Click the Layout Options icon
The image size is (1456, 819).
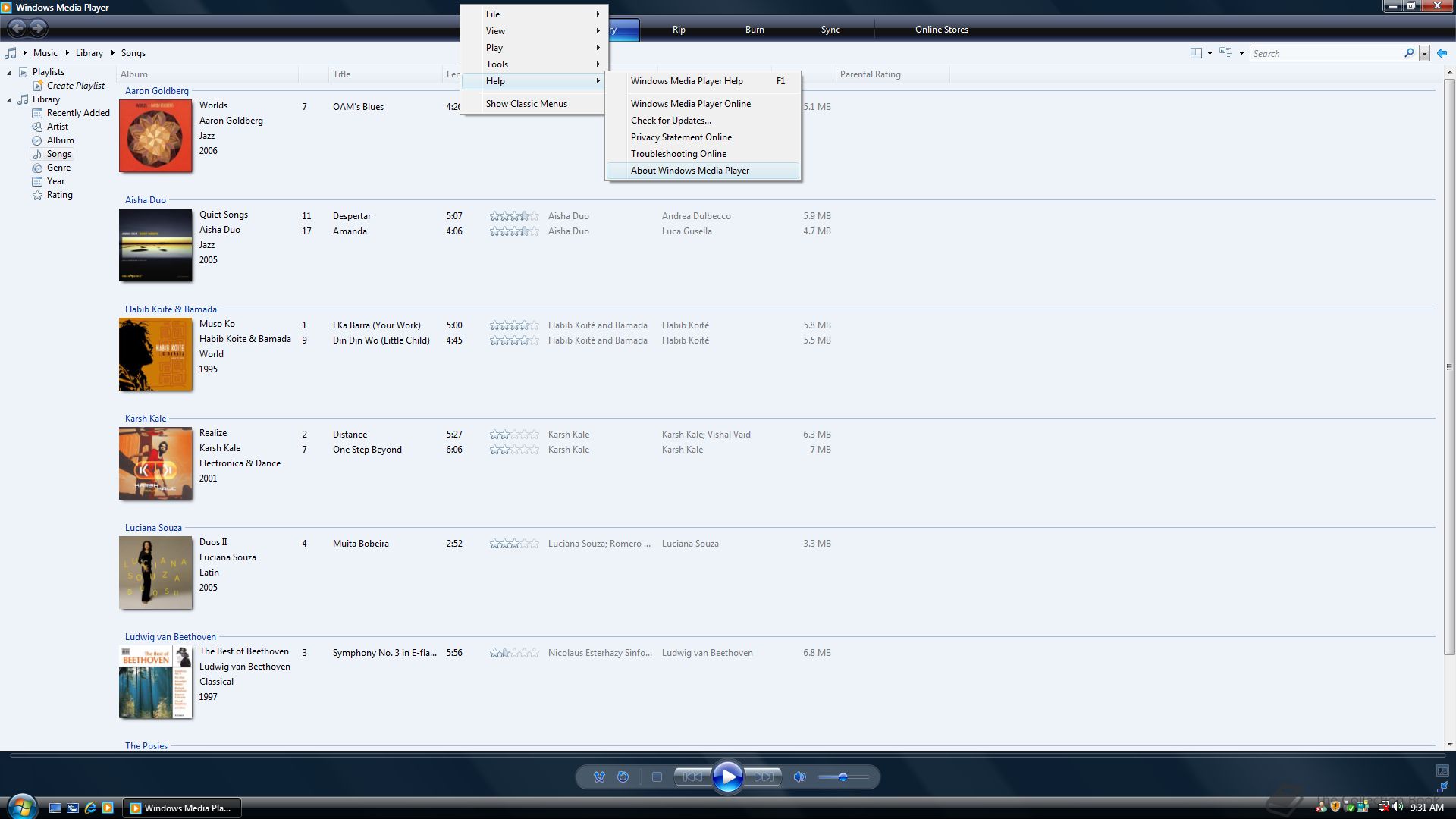click(x=1196, y=53)
